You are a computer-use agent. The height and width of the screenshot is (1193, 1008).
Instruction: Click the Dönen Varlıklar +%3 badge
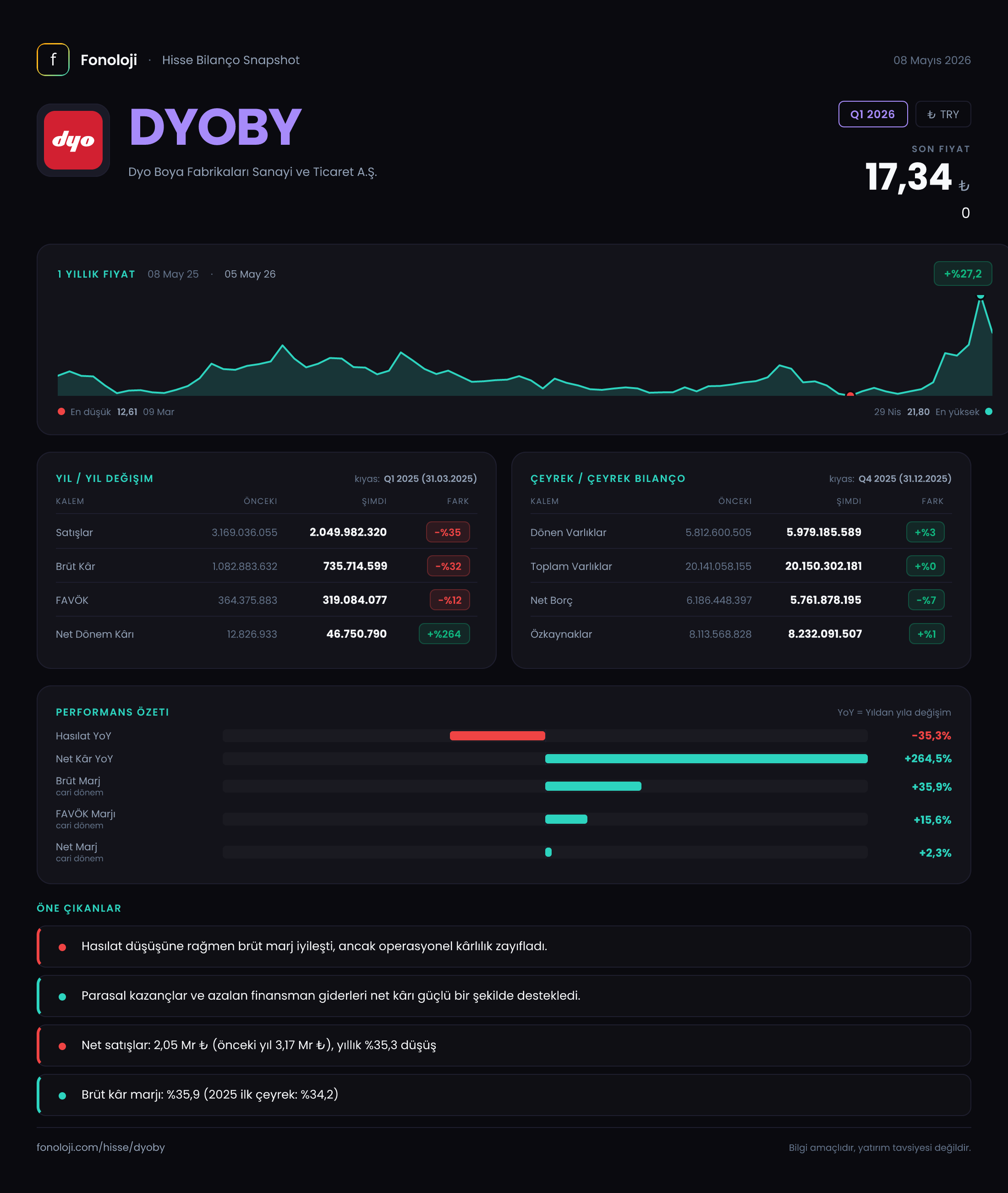pyautogui.click(x=925, y=532)
